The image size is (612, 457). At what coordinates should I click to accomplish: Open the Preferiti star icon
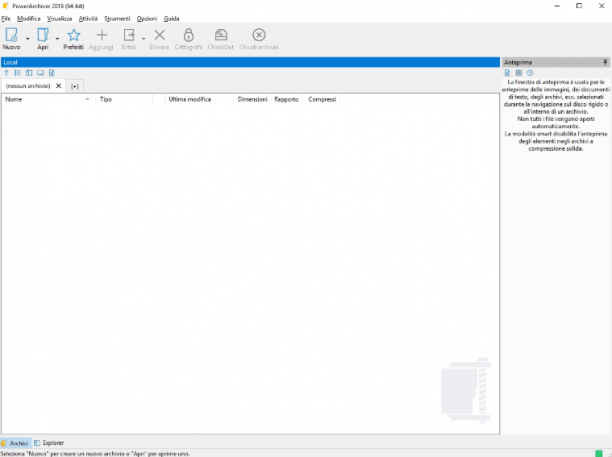click(73, 35)
